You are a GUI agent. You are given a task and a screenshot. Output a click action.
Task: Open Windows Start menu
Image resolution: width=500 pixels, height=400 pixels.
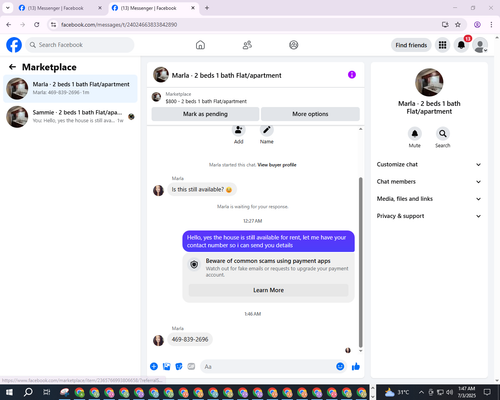click(x=9, y=392)
